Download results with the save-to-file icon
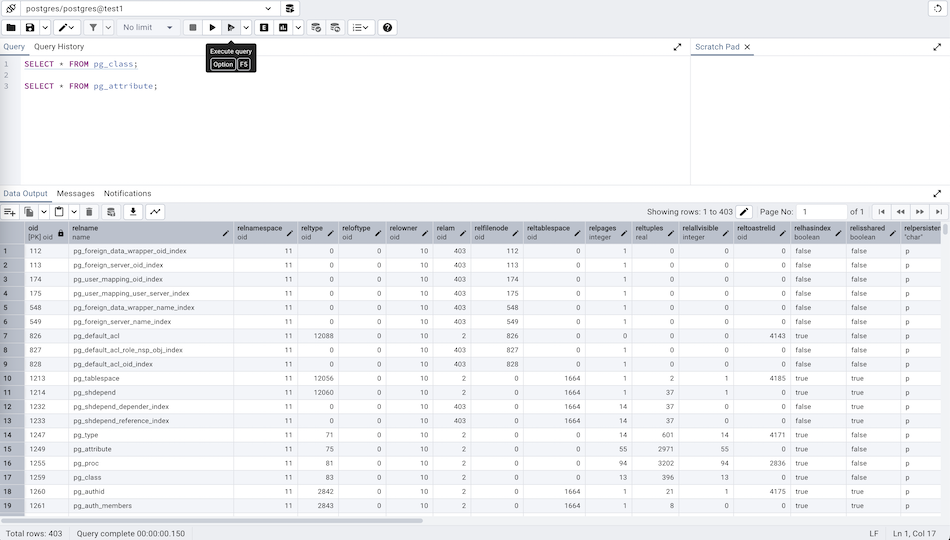Viewport: 950px width, 540px height. coord(133,212)
